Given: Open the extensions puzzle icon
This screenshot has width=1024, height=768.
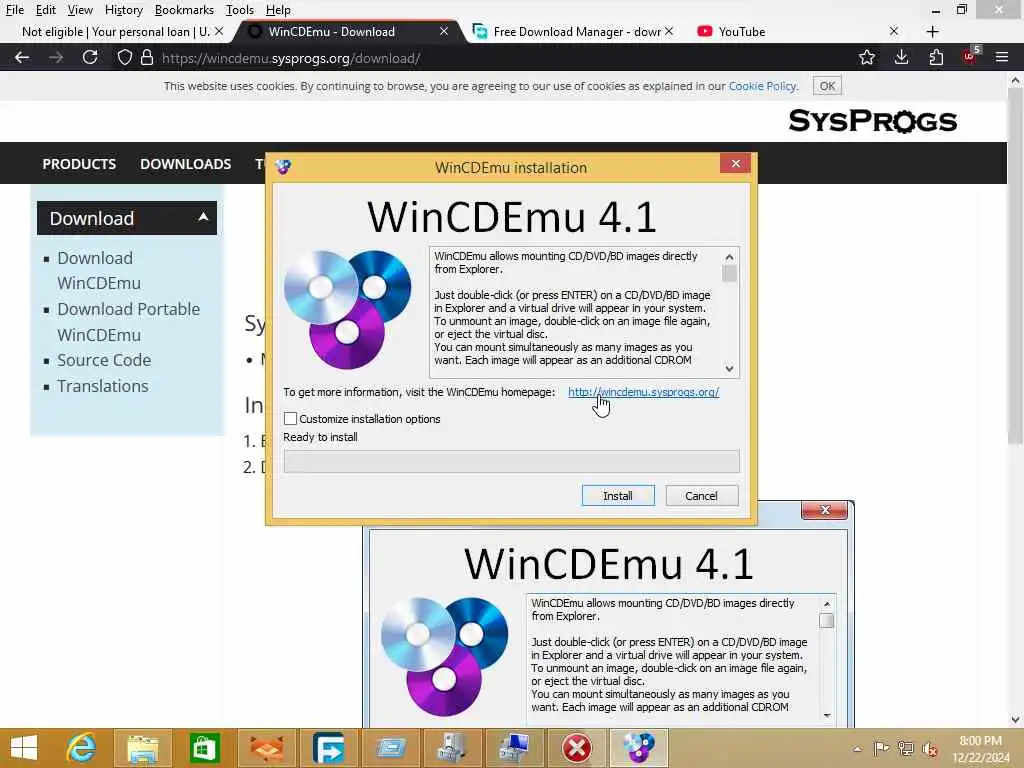Looking at the screenshot, I should click(936, 57).
